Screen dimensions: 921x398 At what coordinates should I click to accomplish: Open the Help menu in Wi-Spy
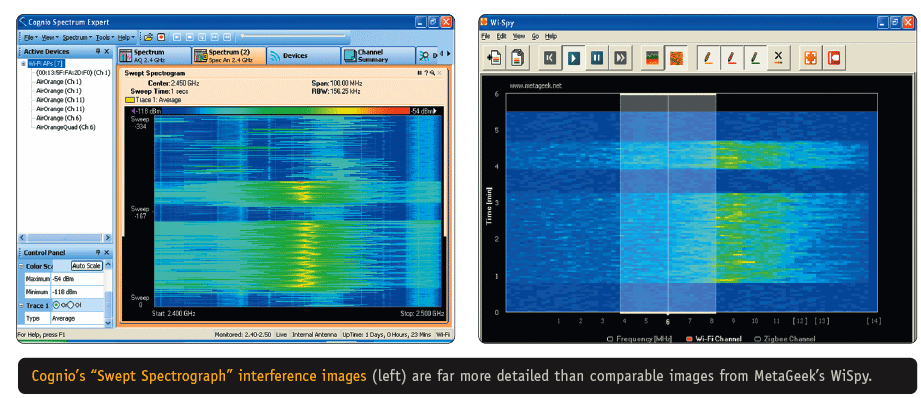point(550,36)
